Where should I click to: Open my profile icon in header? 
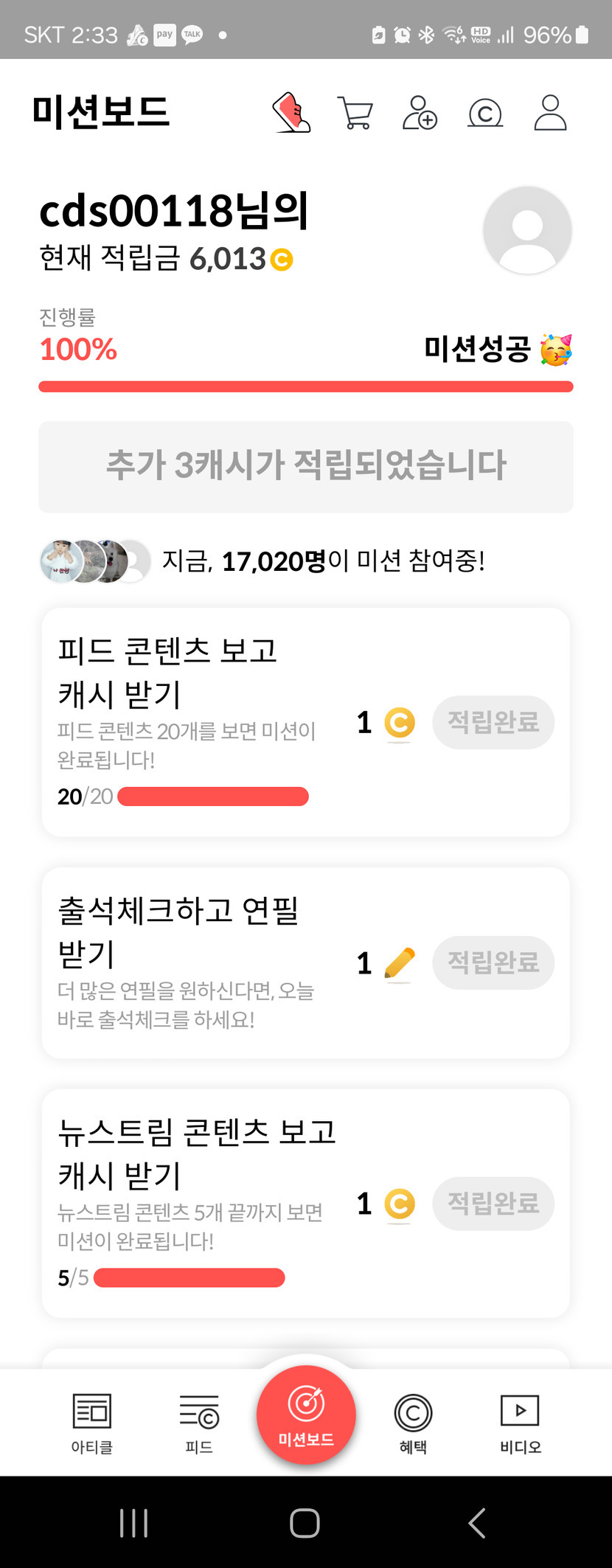point(550,113)
